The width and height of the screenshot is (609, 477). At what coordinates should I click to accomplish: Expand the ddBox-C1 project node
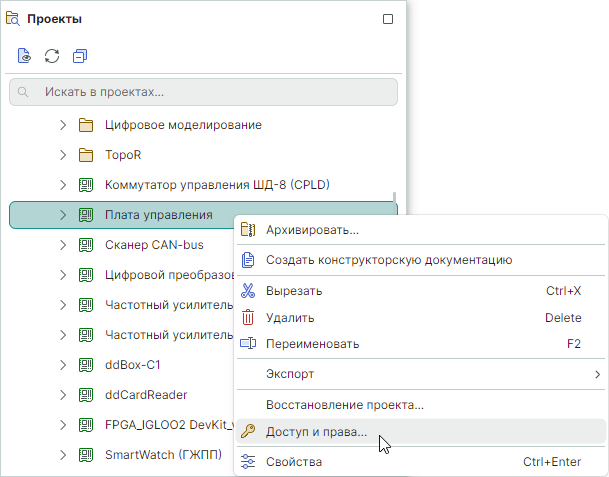(62, 365)
